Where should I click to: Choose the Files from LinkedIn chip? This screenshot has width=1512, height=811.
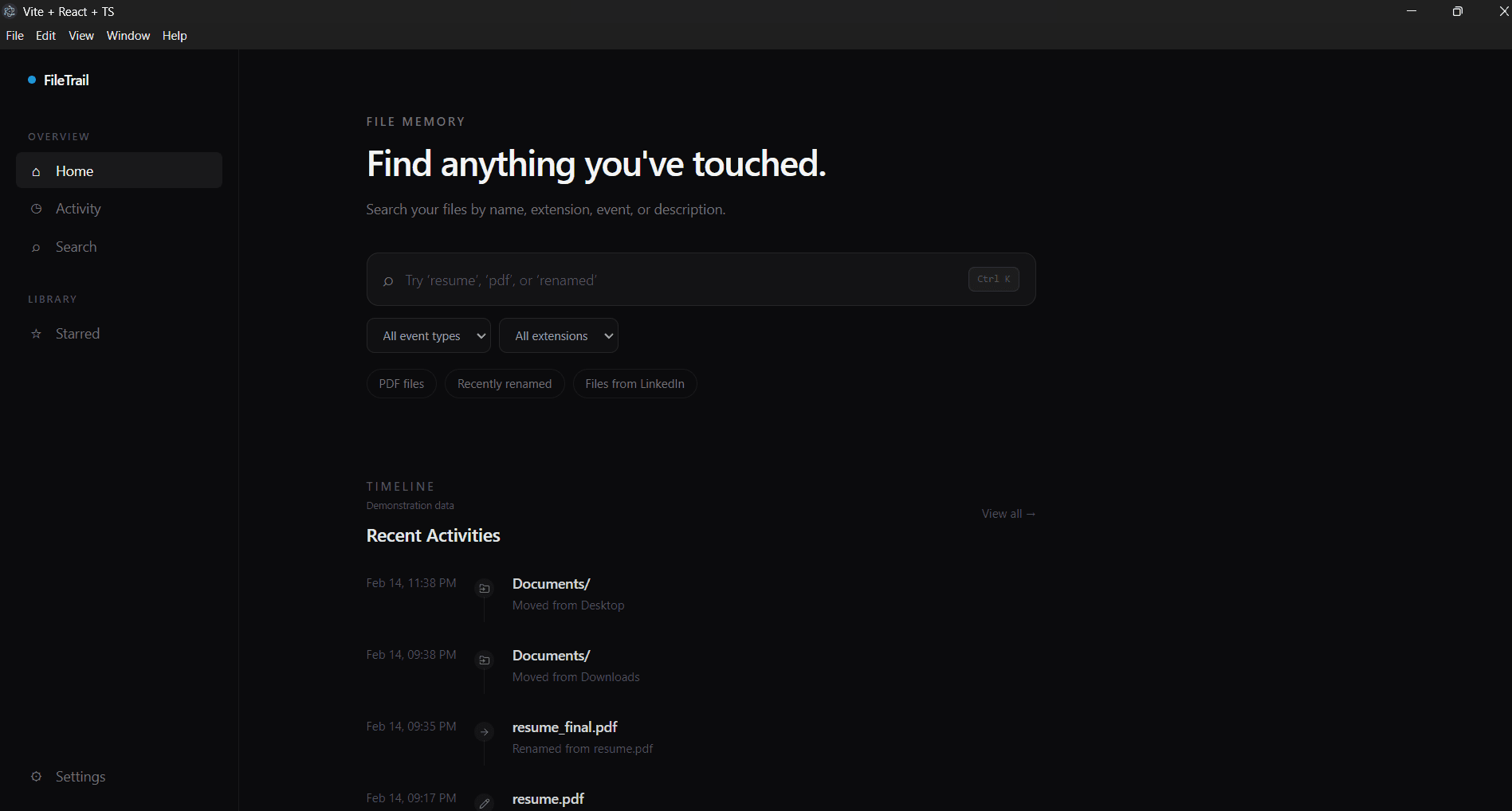tap(635, 384)
